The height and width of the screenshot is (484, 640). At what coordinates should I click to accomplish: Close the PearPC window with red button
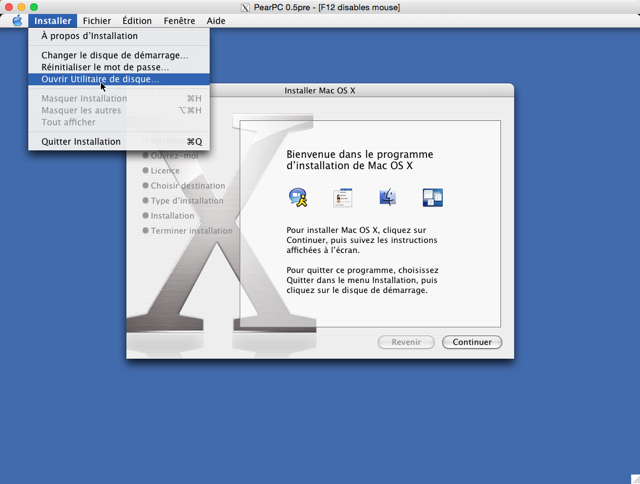click(x=9, y=7)
